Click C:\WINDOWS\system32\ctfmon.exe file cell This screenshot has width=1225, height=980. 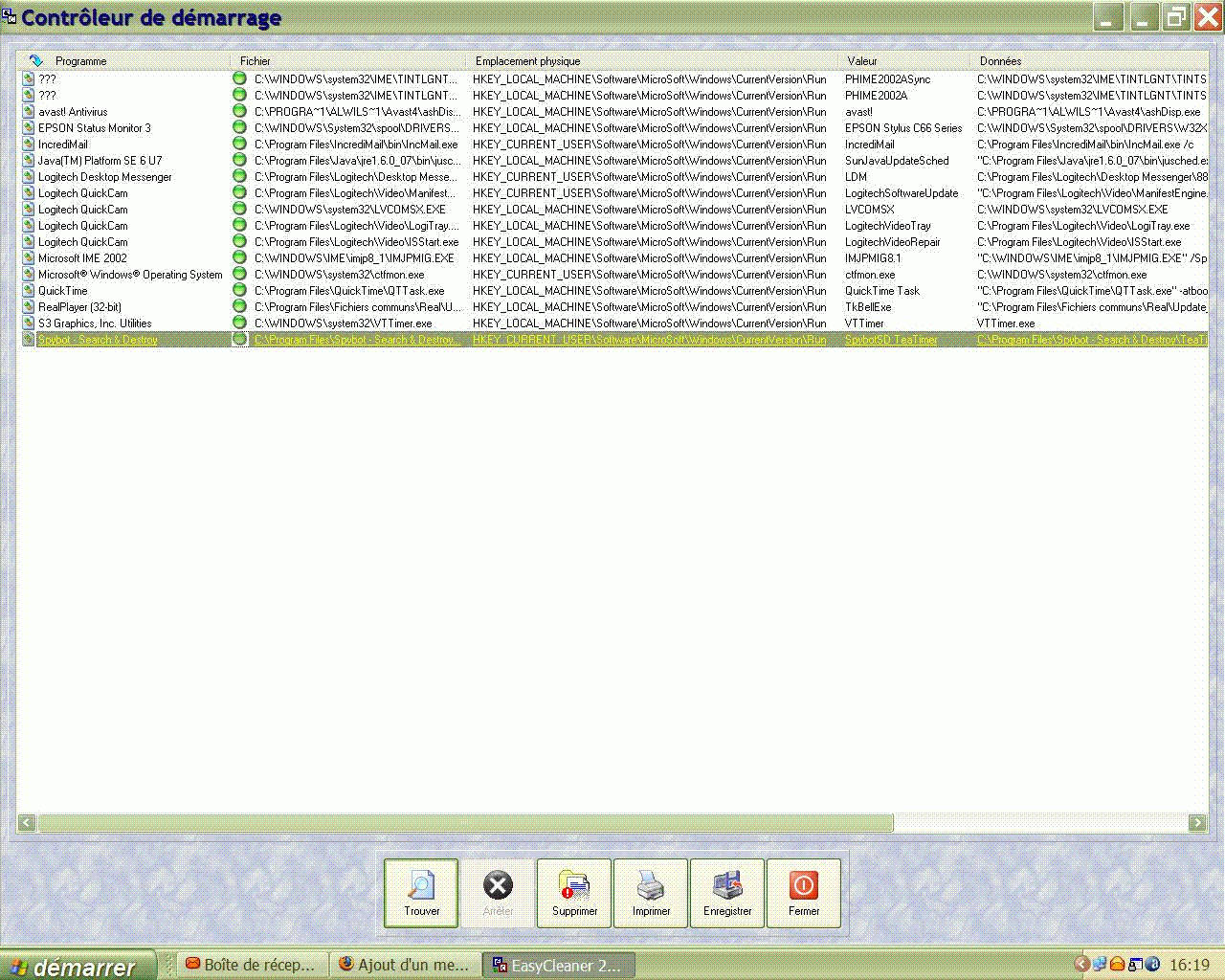click(340, 275)
